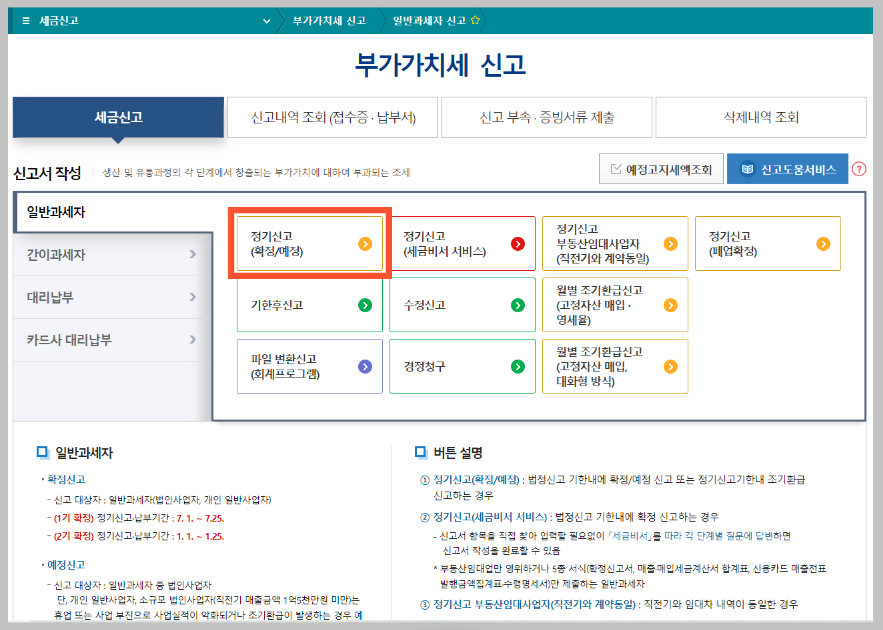Click the red question mark help icon
The height and width of the screenshot is (630, 883).
(859, 169)
